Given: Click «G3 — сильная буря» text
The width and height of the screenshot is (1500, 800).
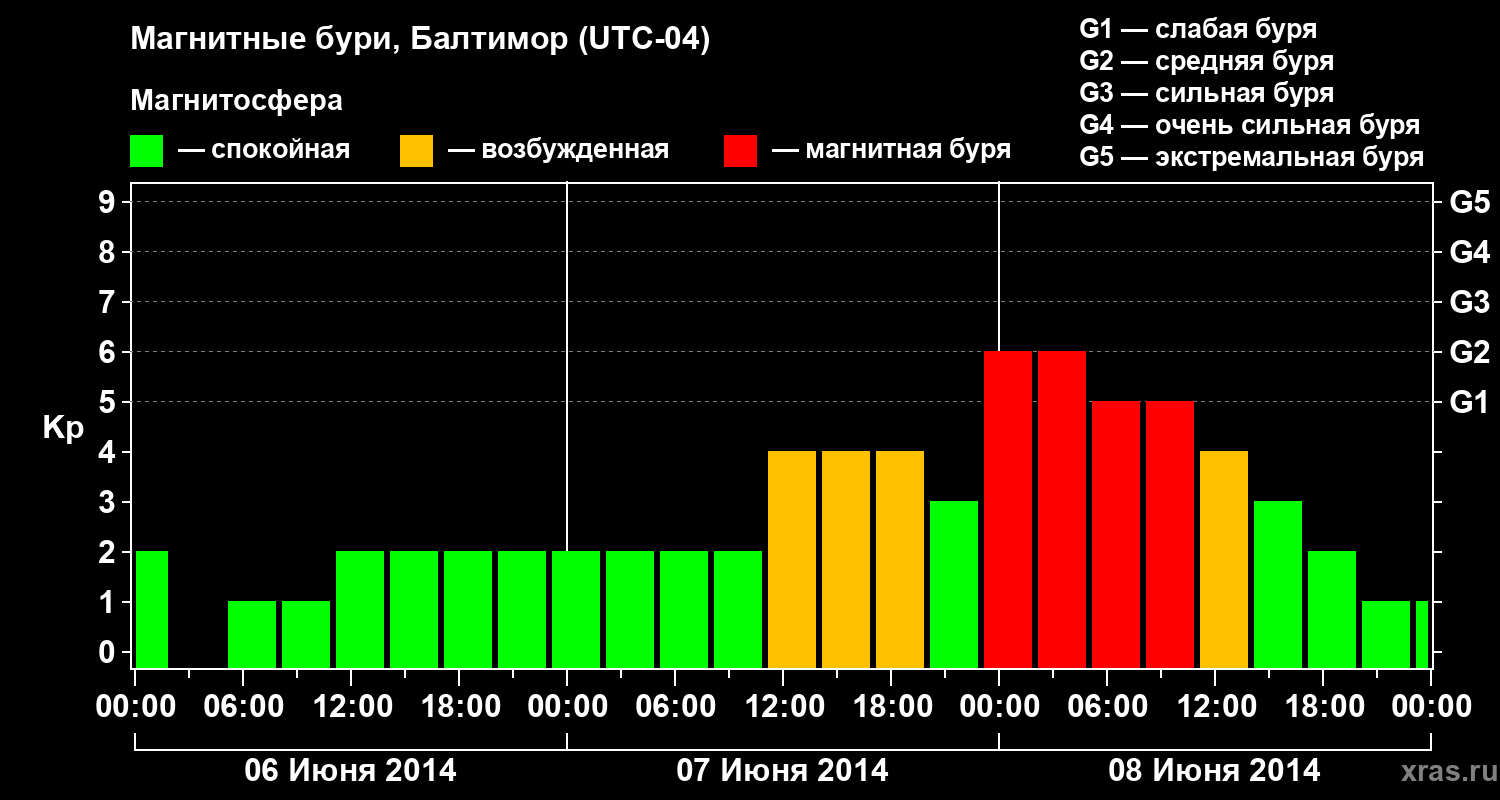Looking at the screenshot, I should [x=1206, y=93].
